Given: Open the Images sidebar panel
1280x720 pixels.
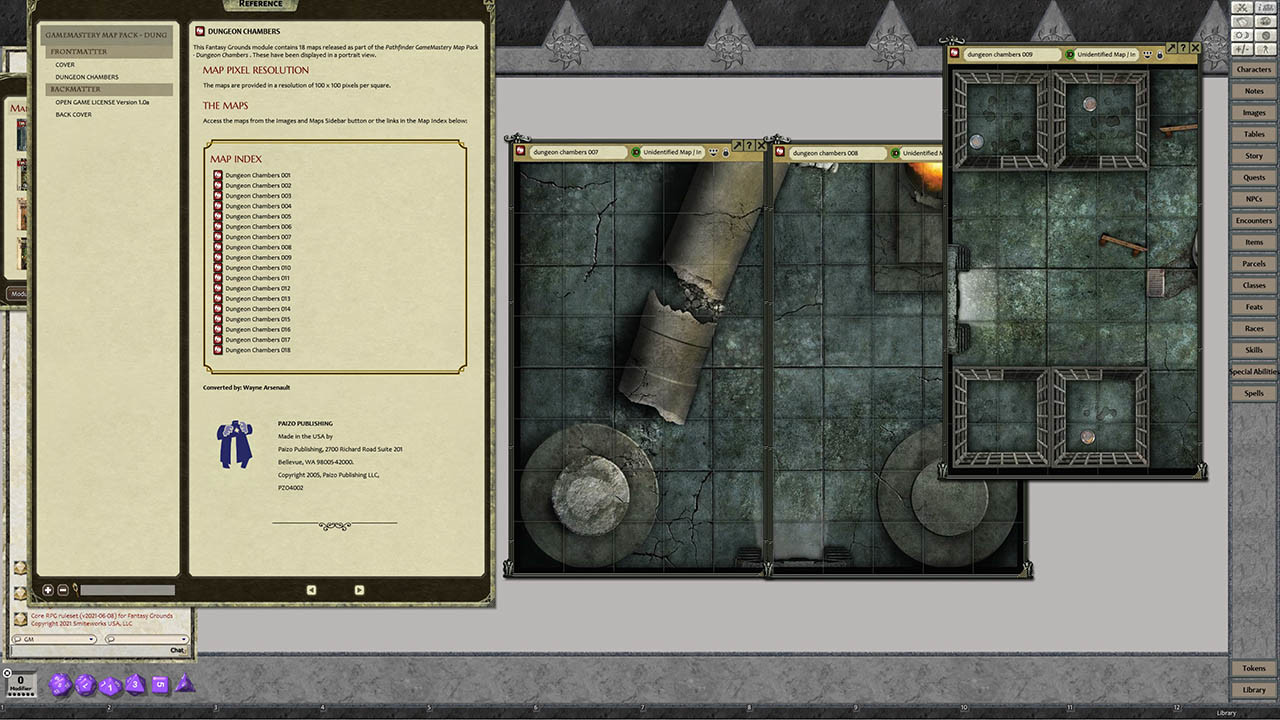Looking at the screenshot, I should pos(1253,112).
